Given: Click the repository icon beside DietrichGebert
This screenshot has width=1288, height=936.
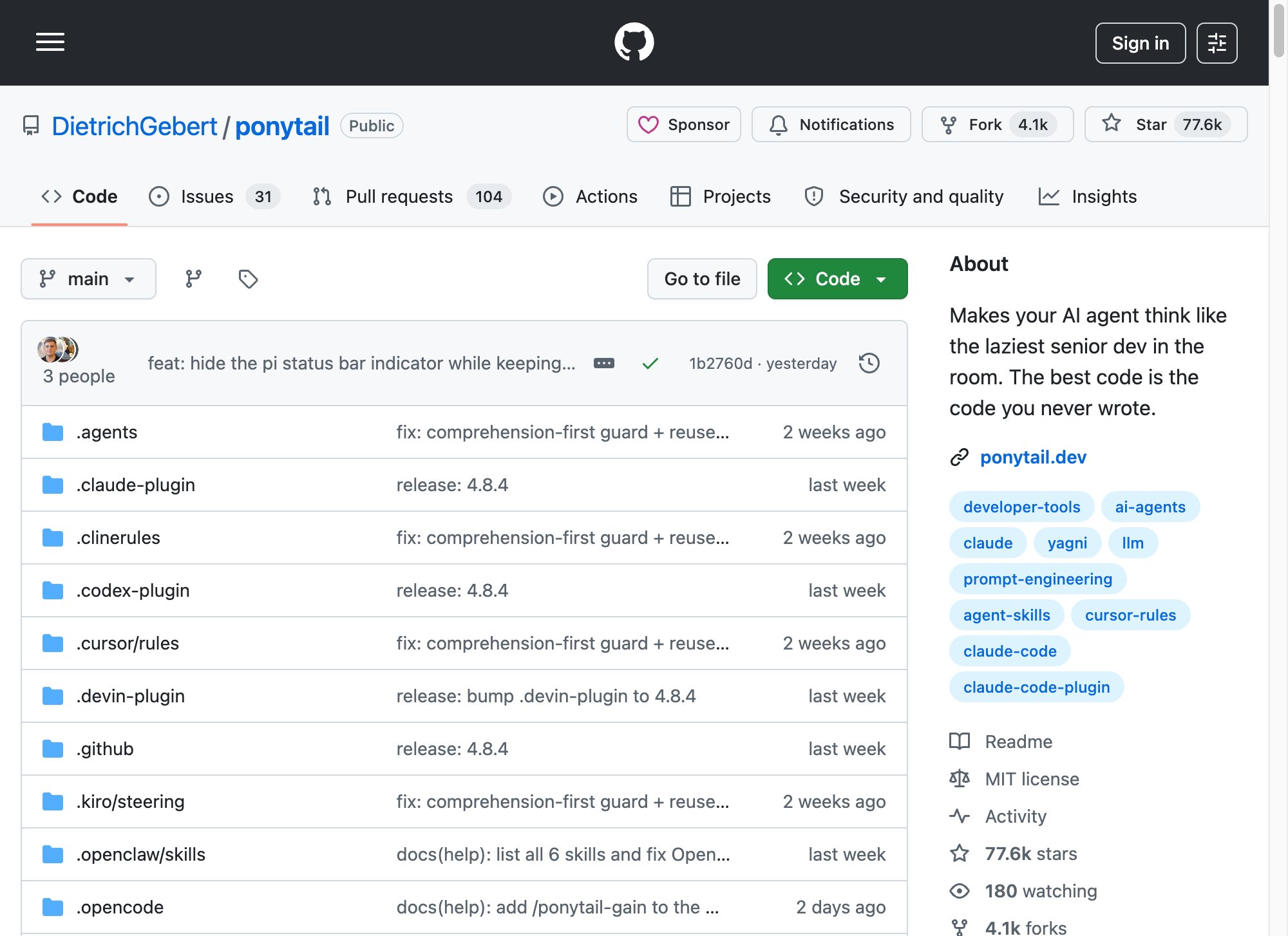Looking at the screenshot, I should [x=31, y=126].
